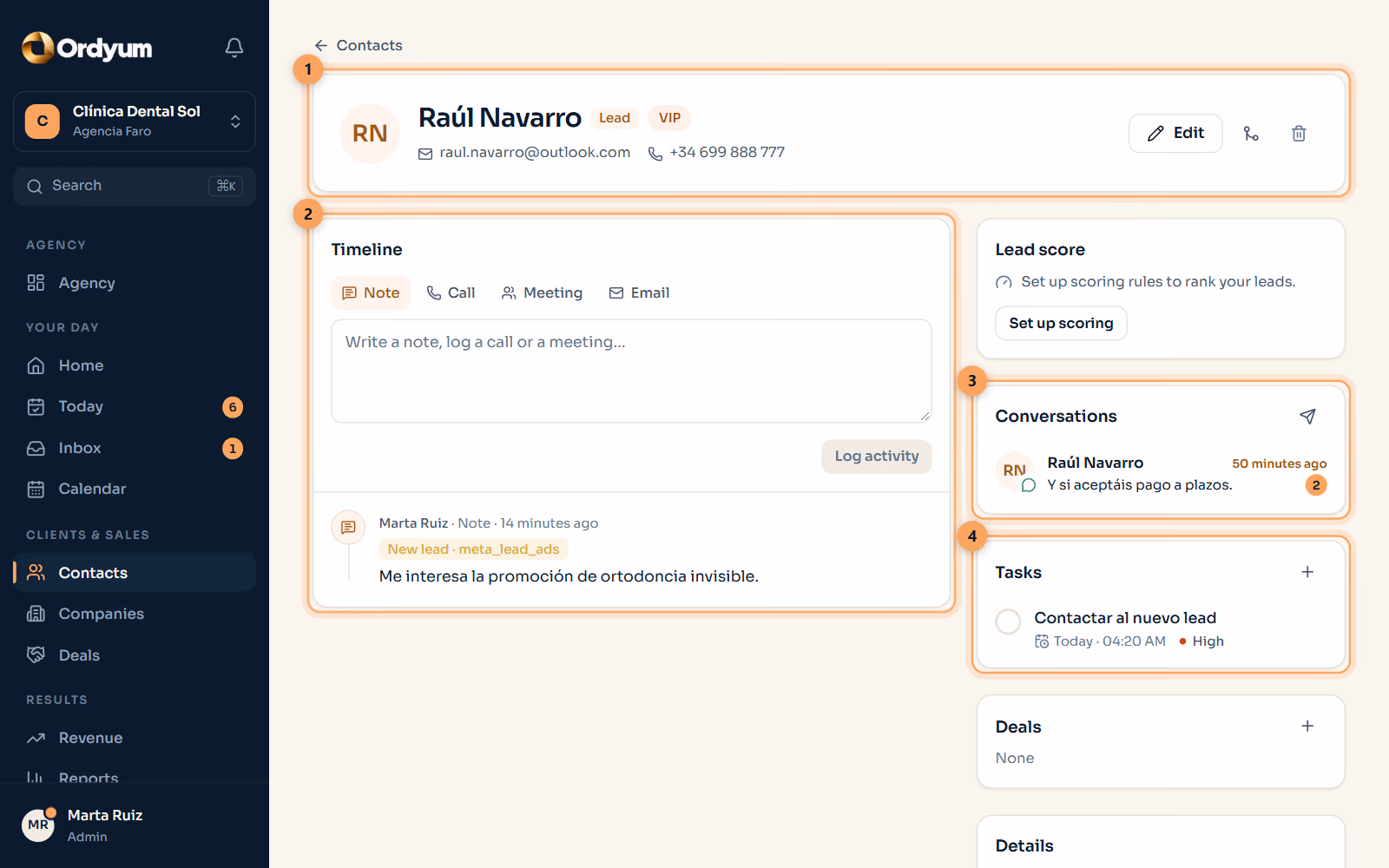1389x868 pixels.
Task: Open Inbox in the sidebar
Action: (x=135, y=448)
